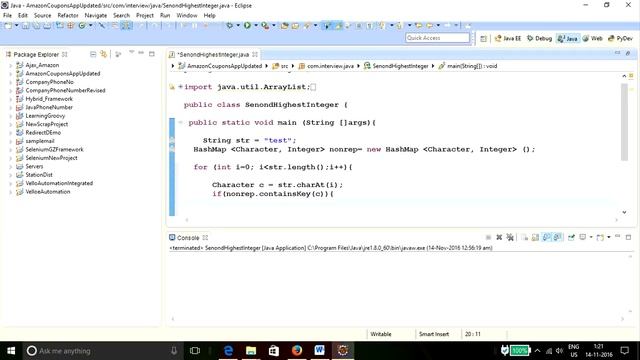This screenshot has width=640, height=360.
Task: Select the Console tab
Action: 188,238
